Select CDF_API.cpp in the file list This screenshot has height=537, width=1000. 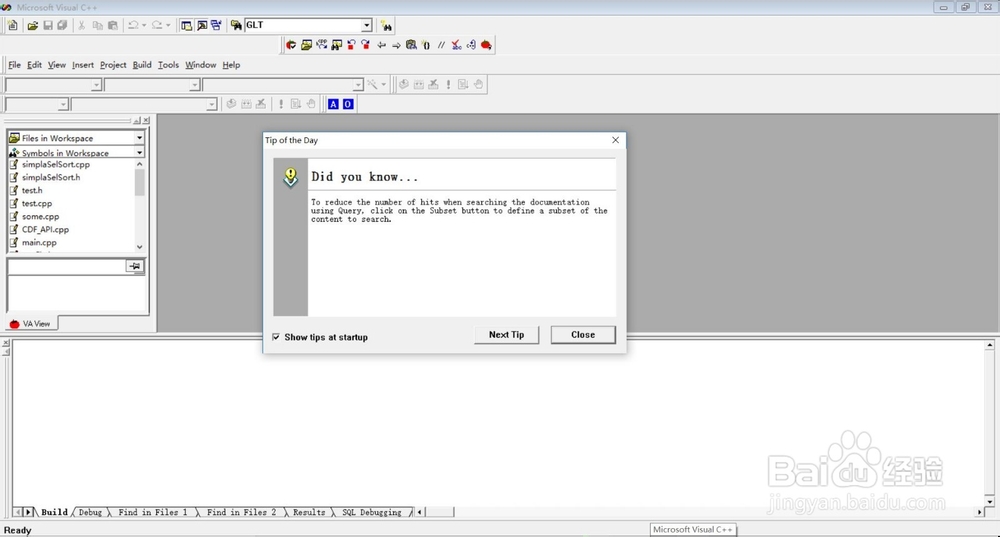click(x=45, y=229)
